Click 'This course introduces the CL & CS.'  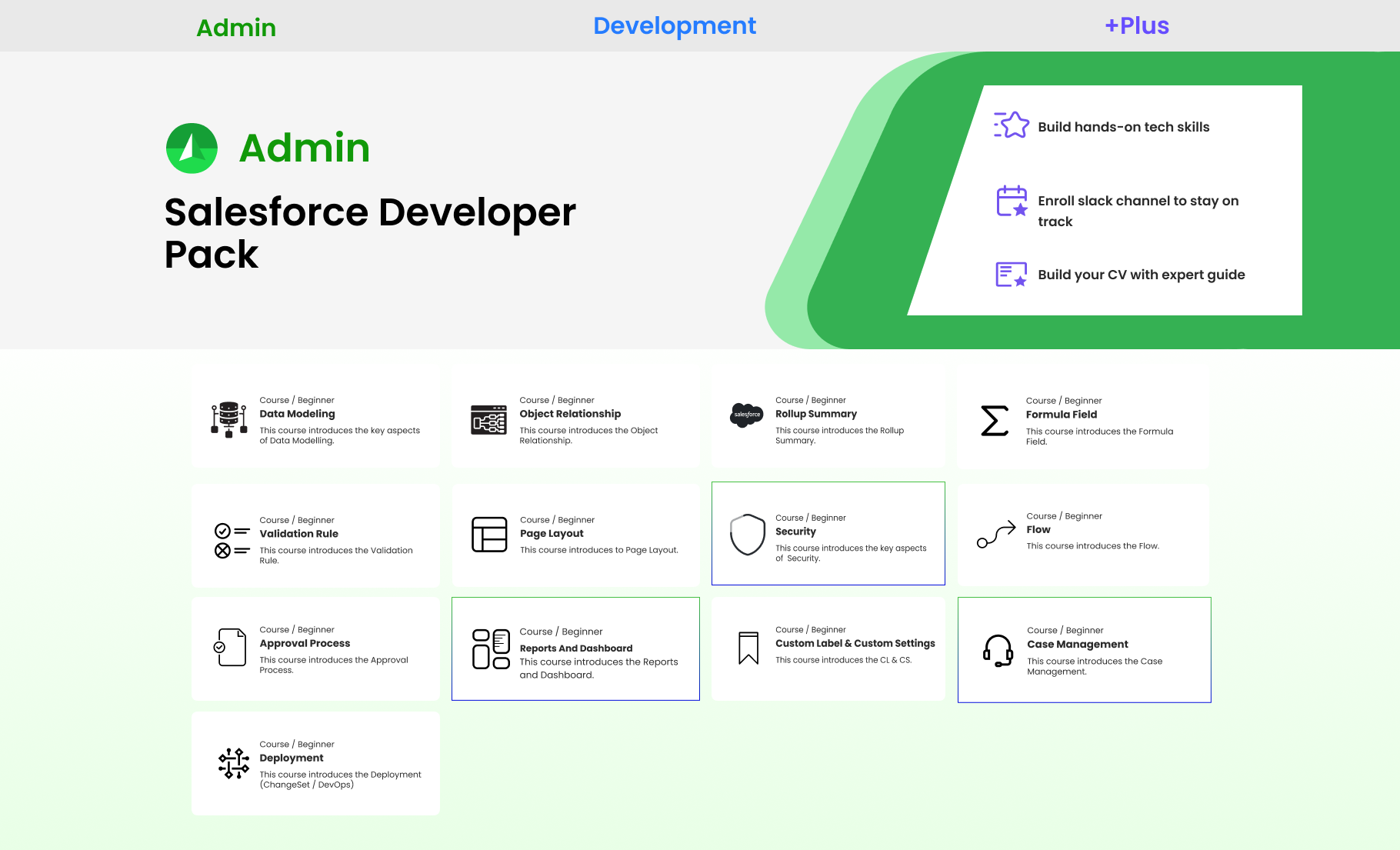point(843,660)
